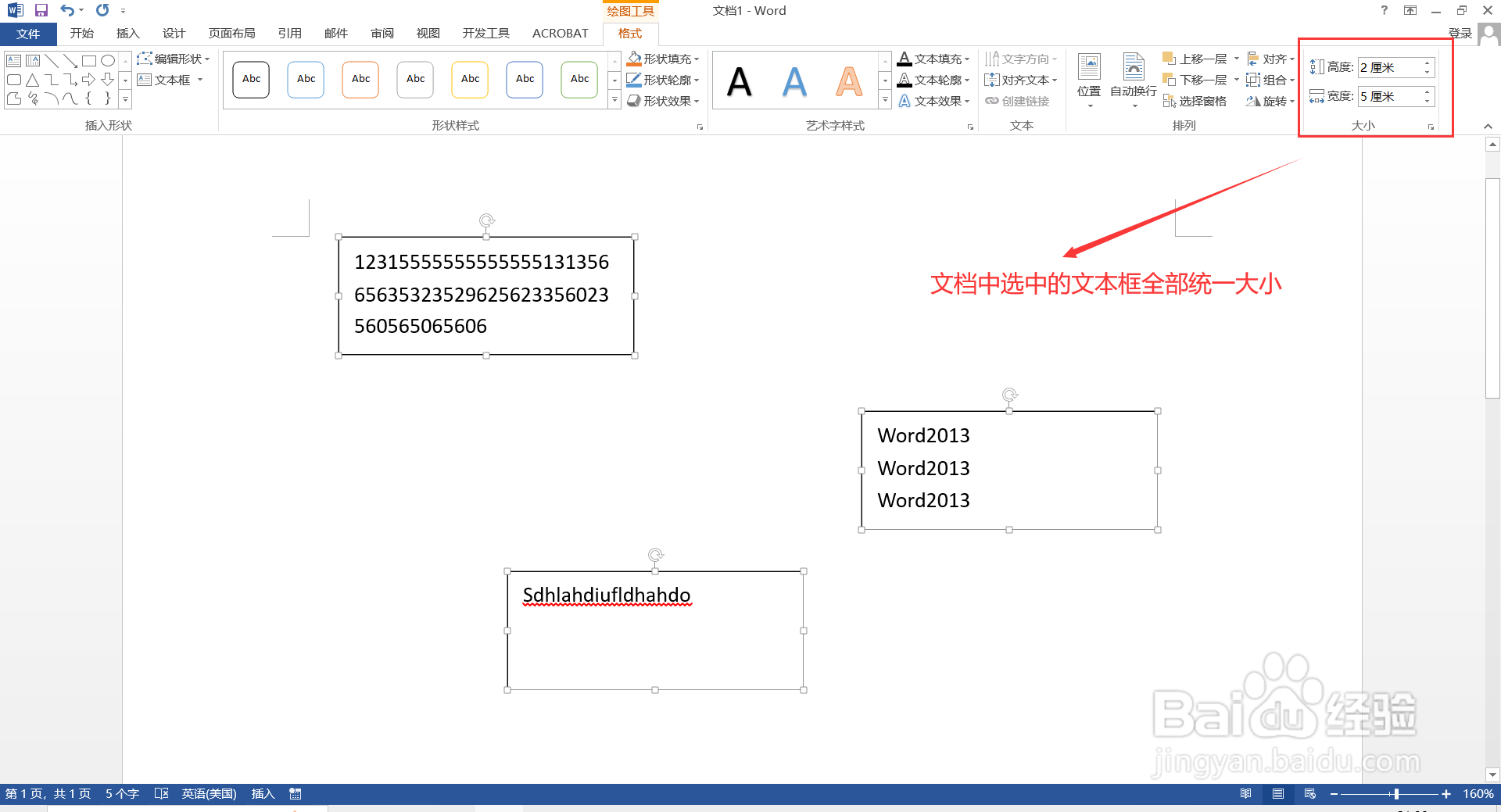Image resolution: width=1501 pixels, height=812 pixels.
Task: Click 创建链接 create link button
Action: point(1017,102)
